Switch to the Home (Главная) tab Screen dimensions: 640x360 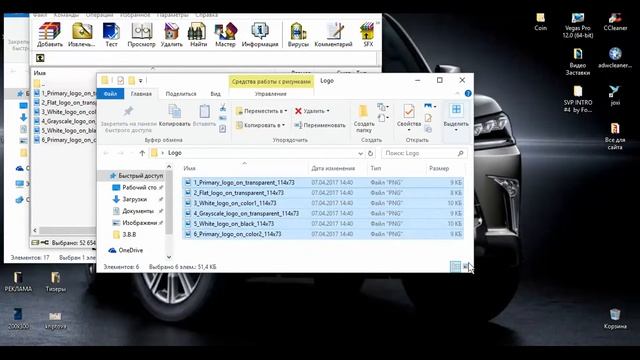pos(141,94)
